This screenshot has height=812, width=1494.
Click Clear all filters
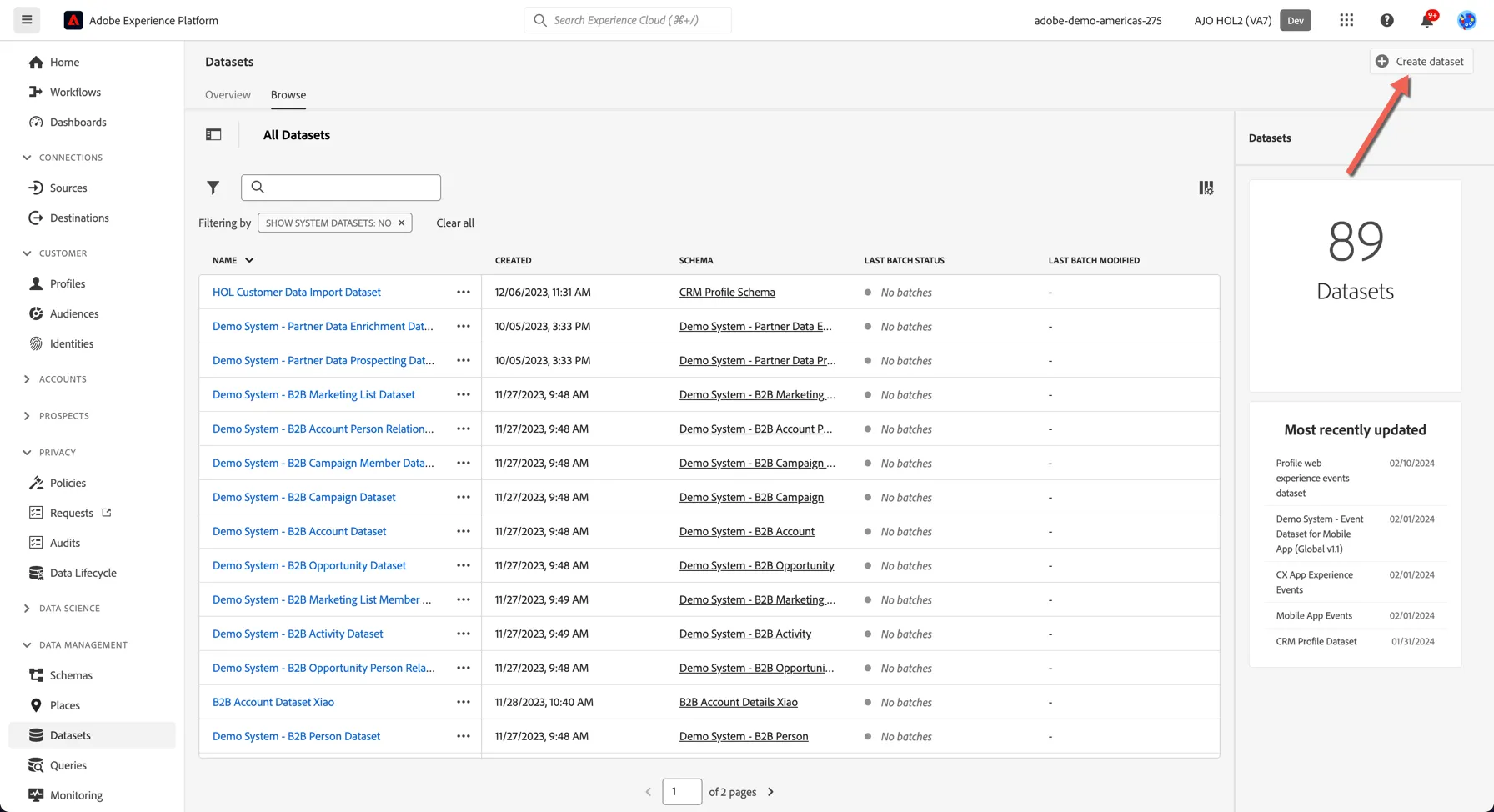pos(455,223)
